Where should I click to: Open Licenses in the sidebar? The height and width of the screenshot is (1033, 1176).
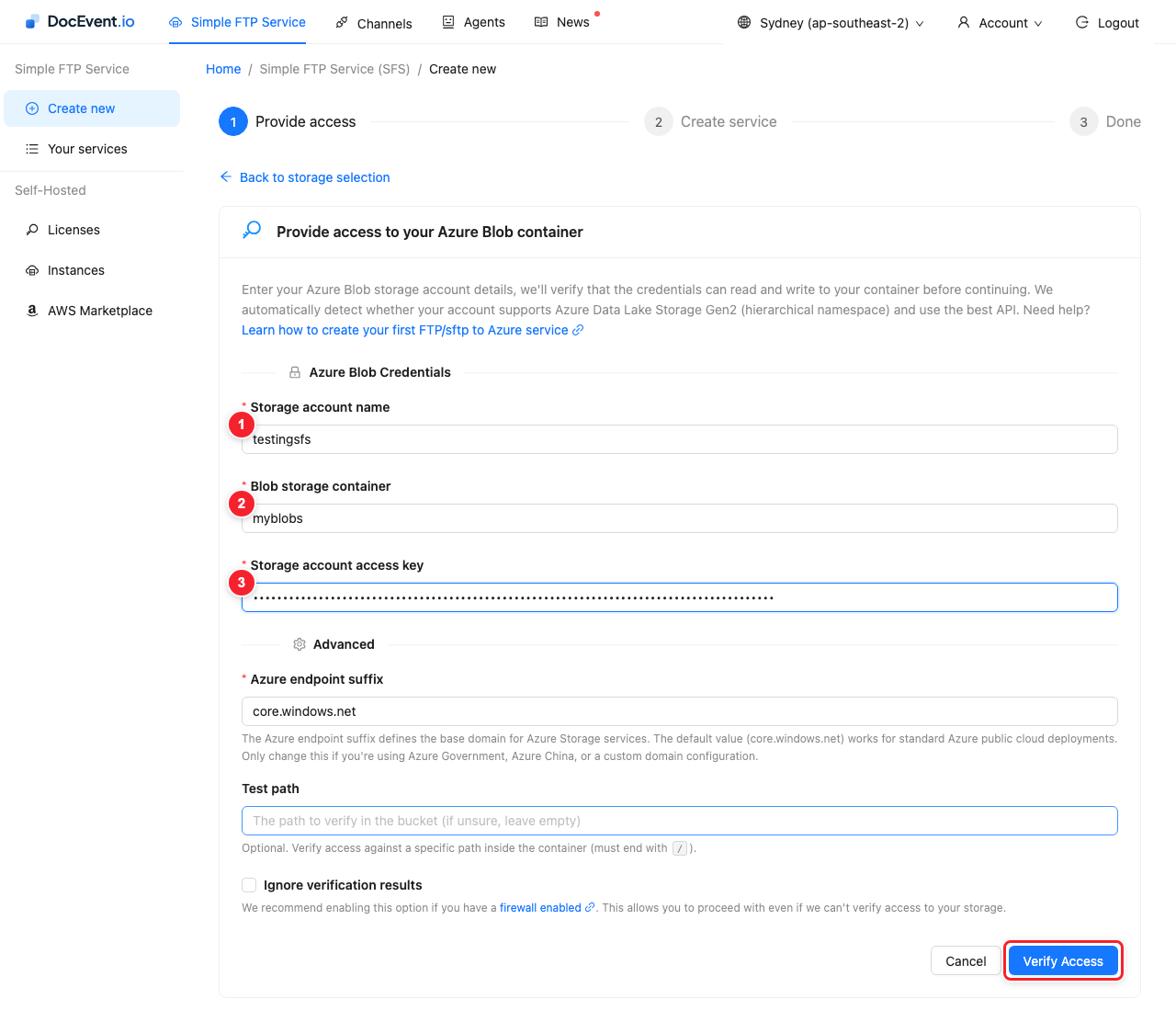click(x=92, y=230)
